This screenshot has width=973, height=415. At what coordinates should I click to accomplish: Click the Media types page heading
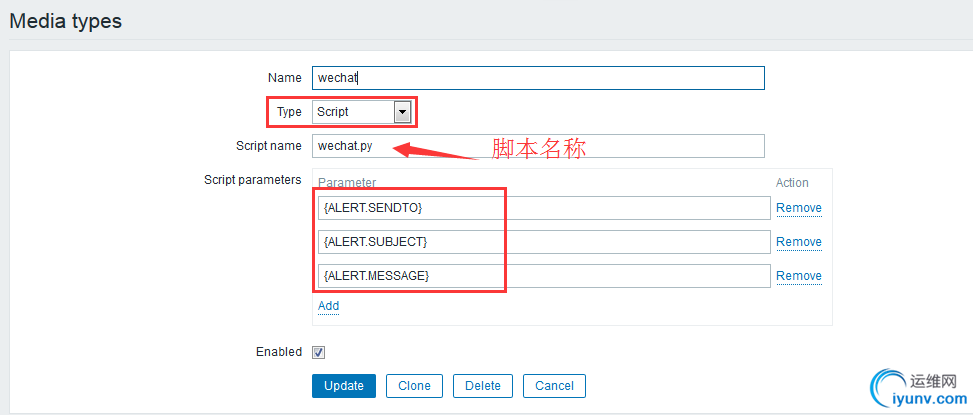(x=66, y=21)
